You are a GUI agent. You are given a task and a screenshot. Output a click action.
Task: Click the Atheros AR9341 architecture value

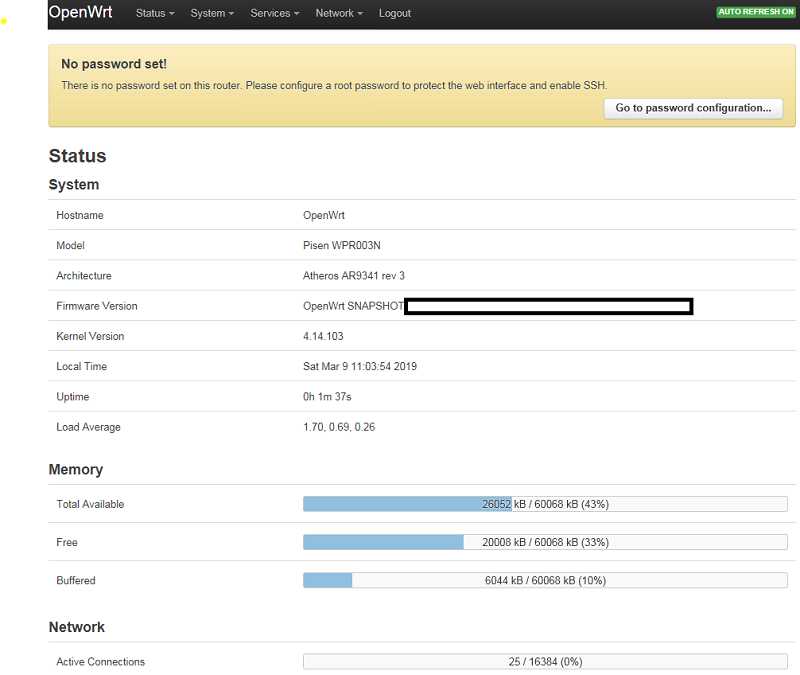354,276
